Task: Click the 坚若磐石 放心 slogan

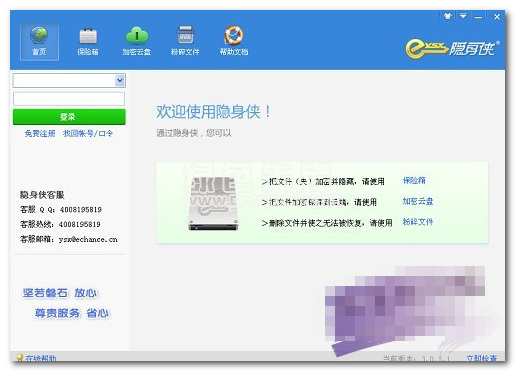Action: (x=60, y=293)
